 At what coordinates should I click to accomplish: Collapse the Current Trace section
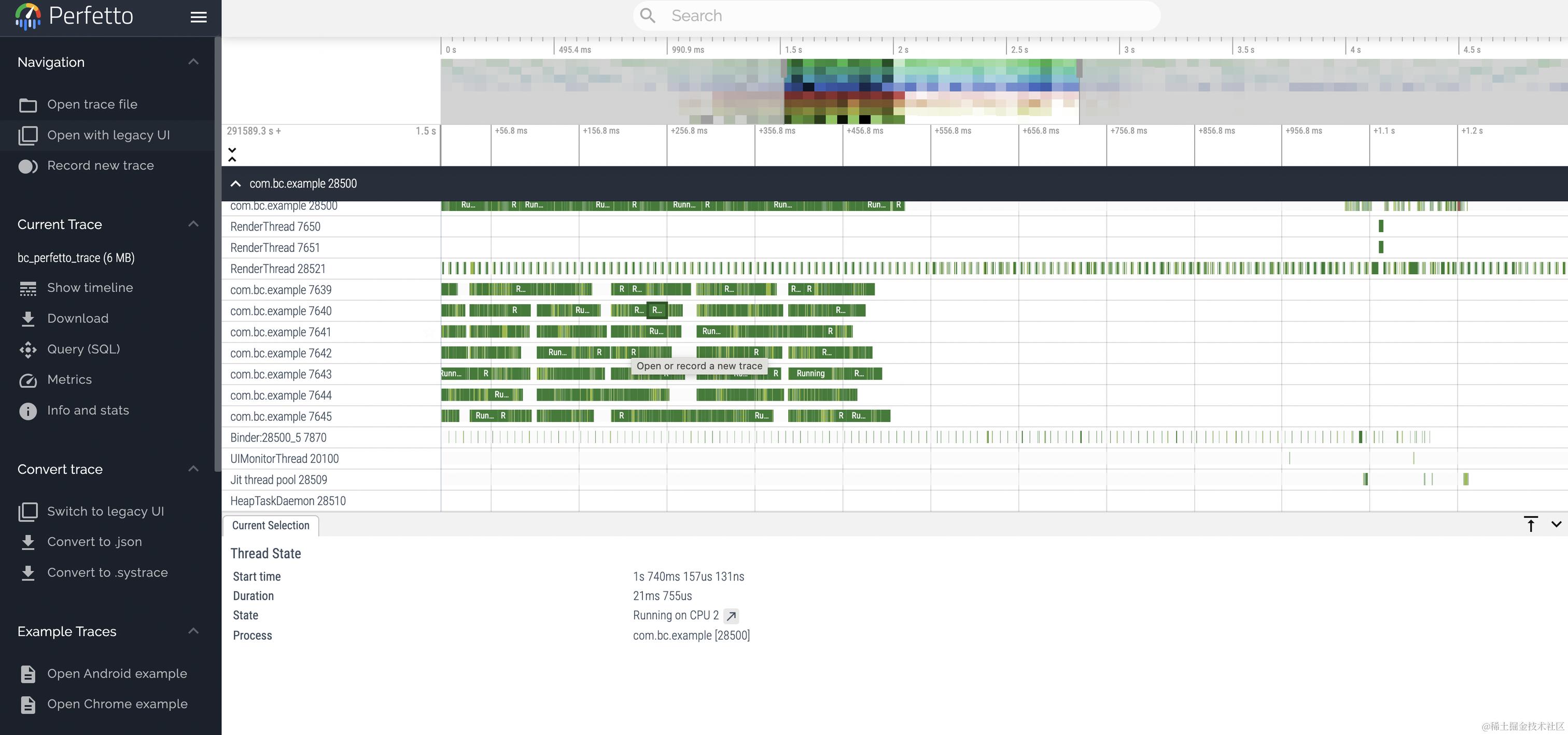pyautogui.click(x=193, y=224)
